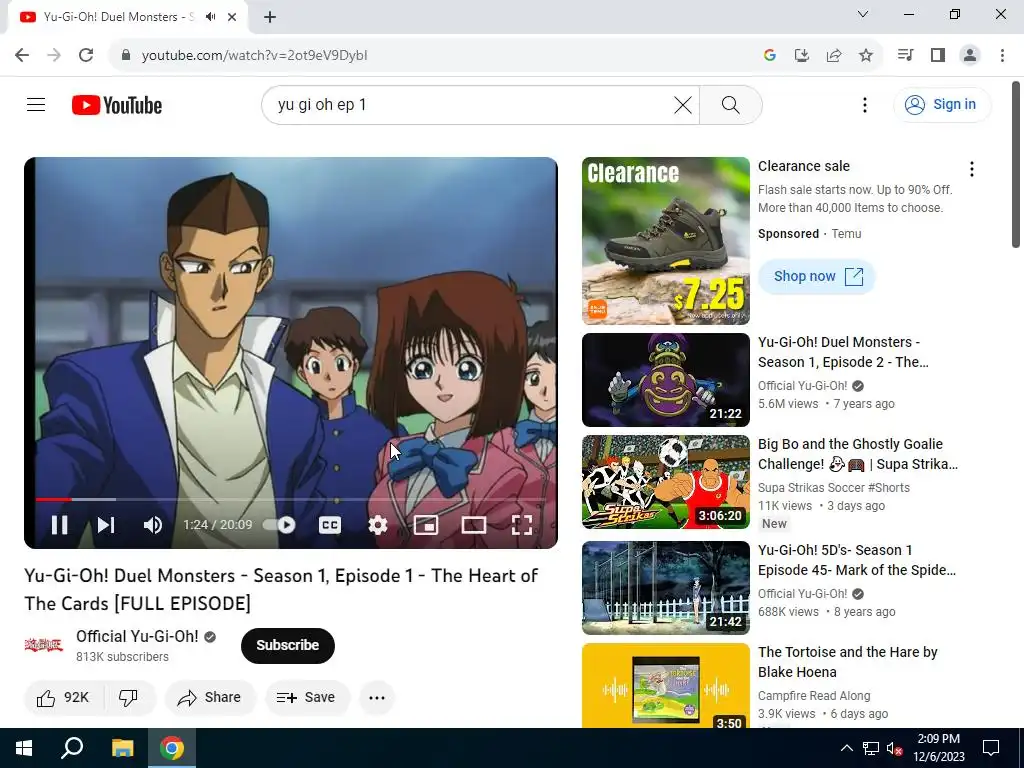
Task: Share this video
Action: pos(210,697)
